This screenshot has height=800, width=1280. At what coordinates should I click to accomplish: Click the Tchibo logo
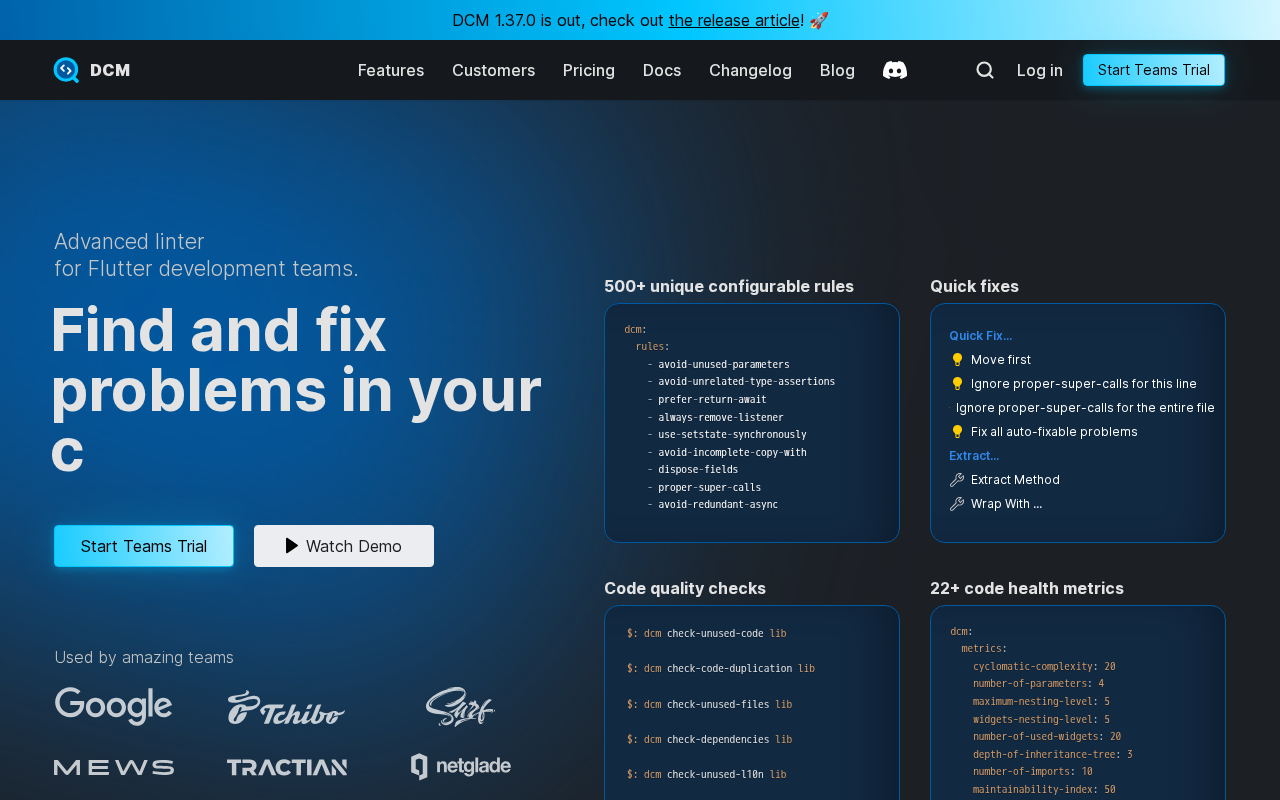tap(287, 707)
